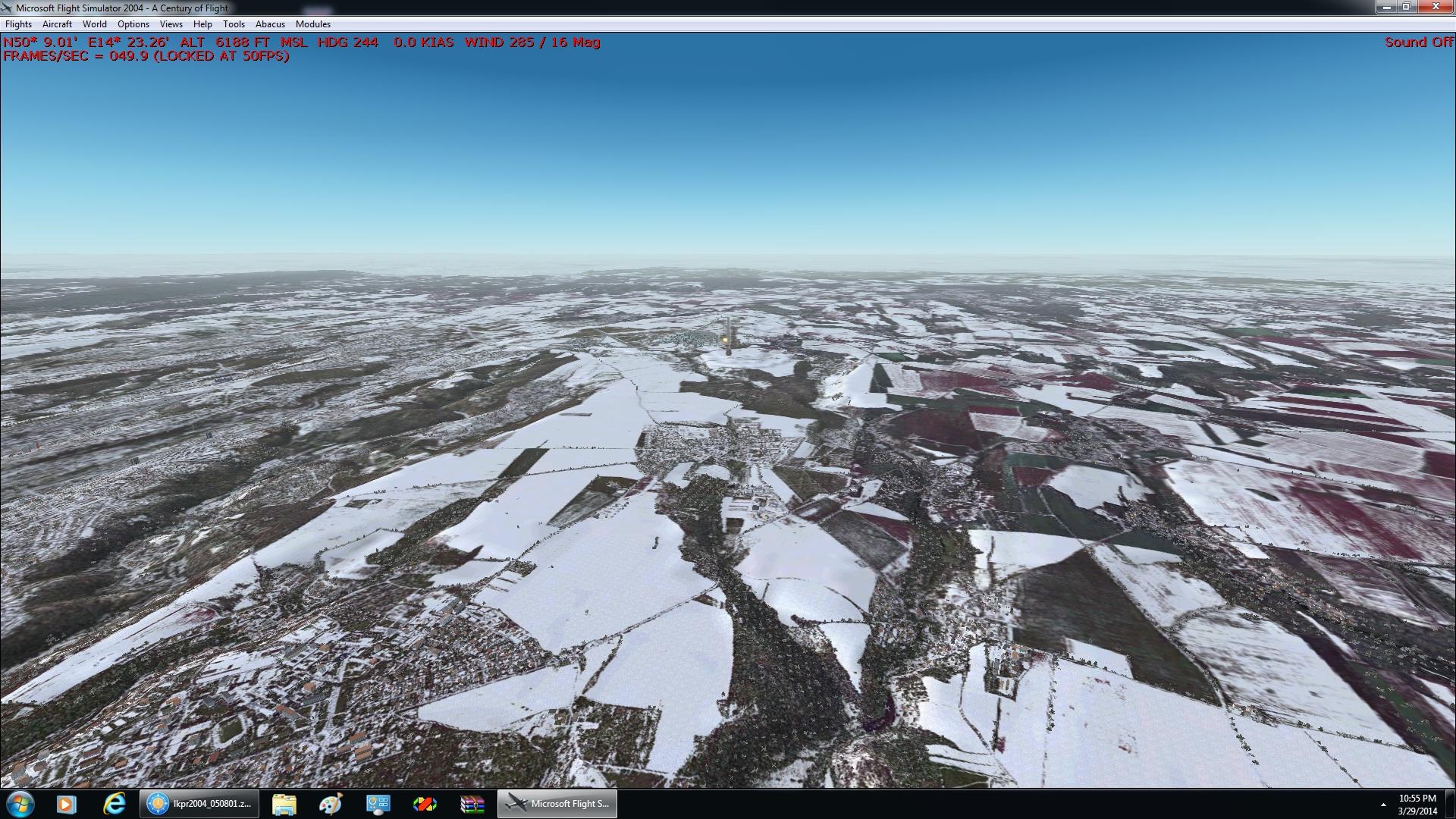This screenshot has height=819, width=1456.
Task: Open WinRAR from the taskbar
Action: pyautogui.click(x=472, y=804)
